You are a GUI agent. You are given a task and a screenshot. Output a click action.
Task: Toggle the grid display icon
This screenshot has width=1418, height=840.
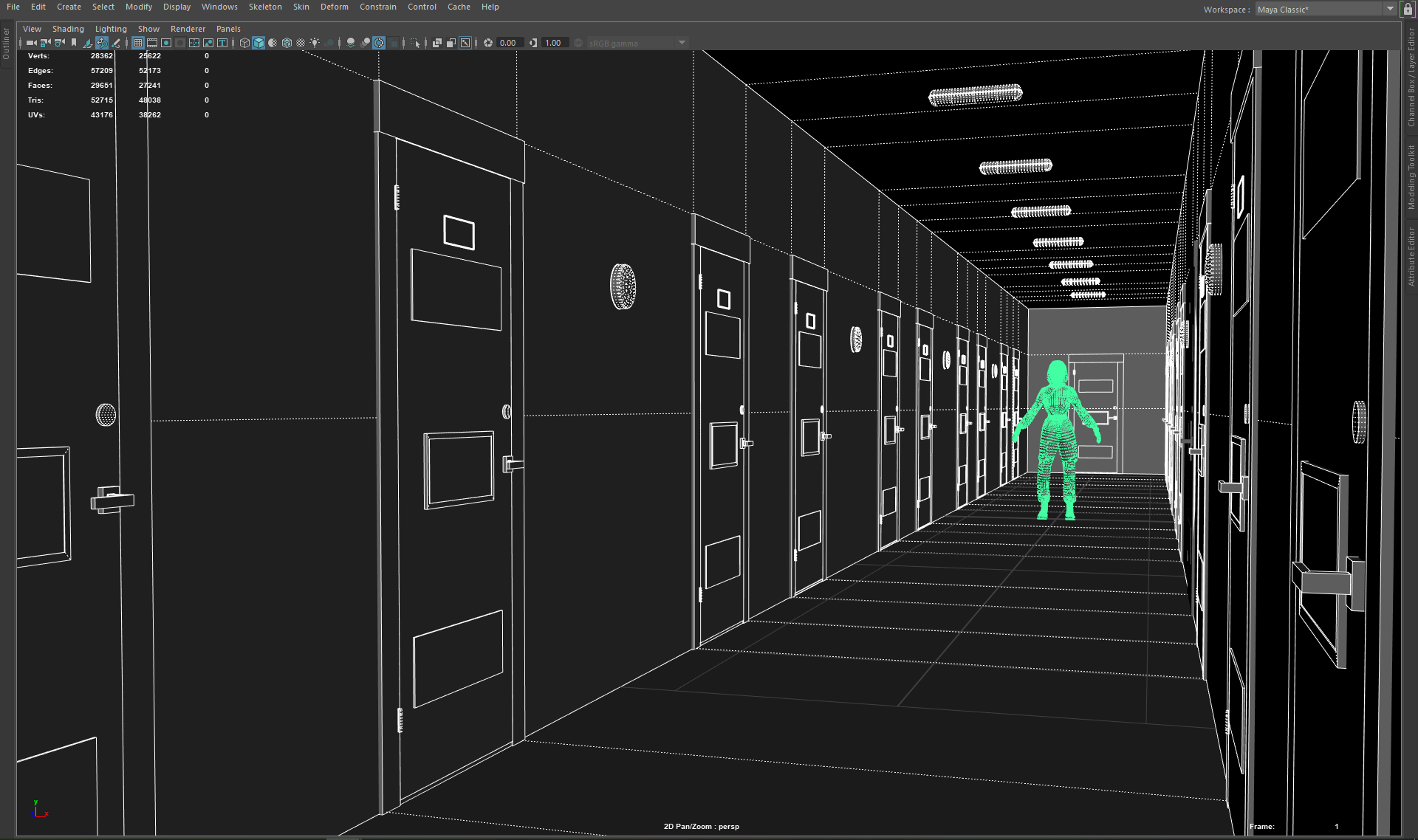click(x=138, y=43)
